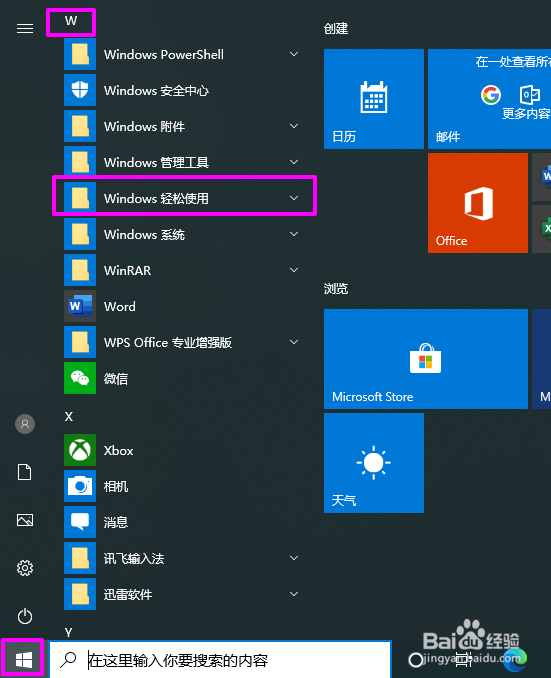Click the Y letter group header
Screen dimensions: 551x678
pyautogui.click(x=69, y=632)
